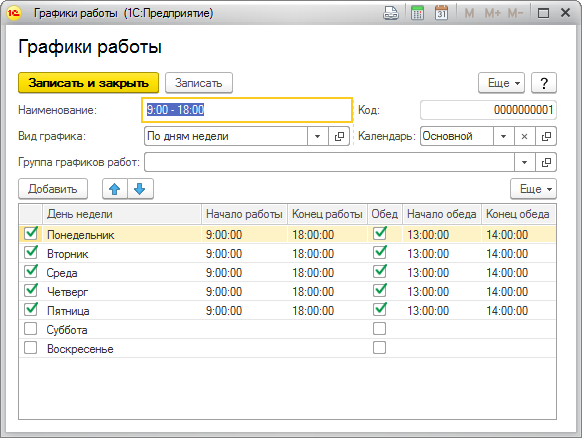The image size is (582, 438).
Task: Toggle the Обед checkbox for Воскресенье
Action: click(x=379, y=348)
